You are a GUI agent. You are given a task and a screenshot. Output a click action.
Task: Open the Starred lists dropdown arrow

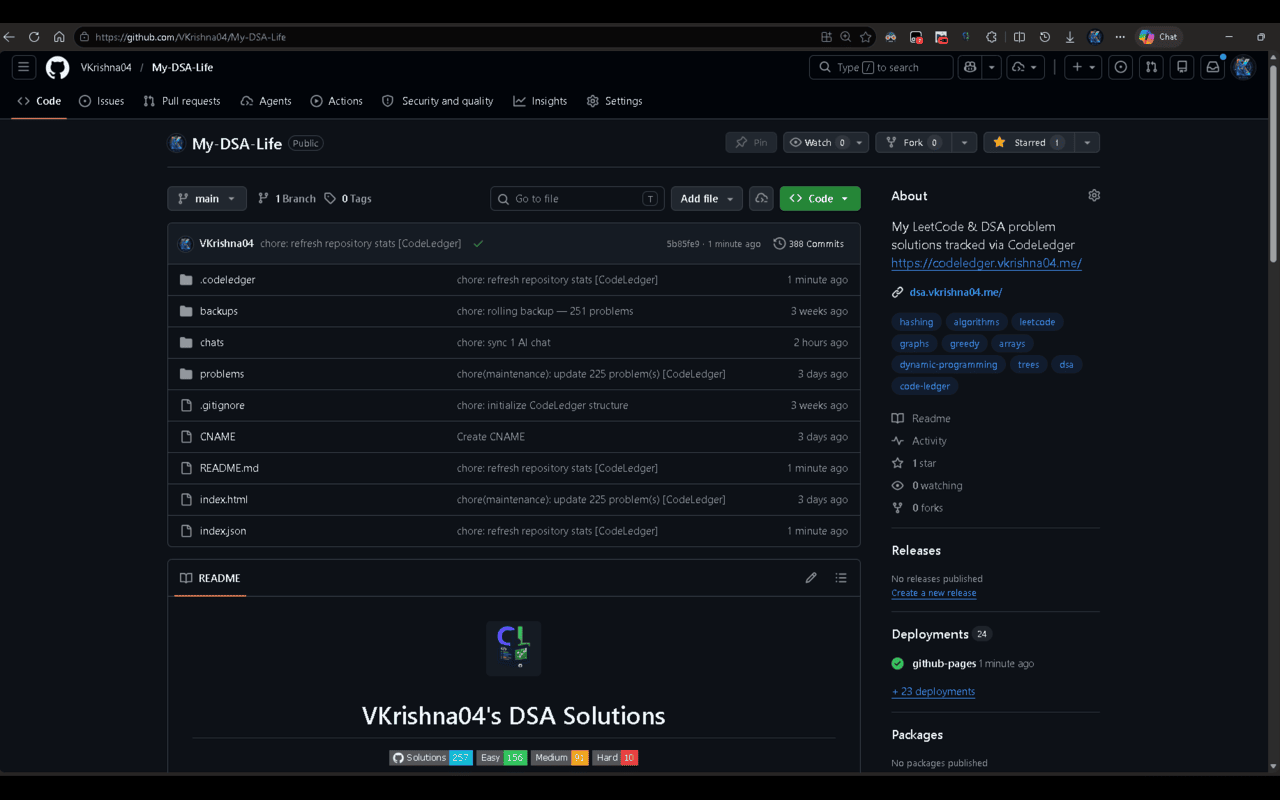[x=1087, y=143]
